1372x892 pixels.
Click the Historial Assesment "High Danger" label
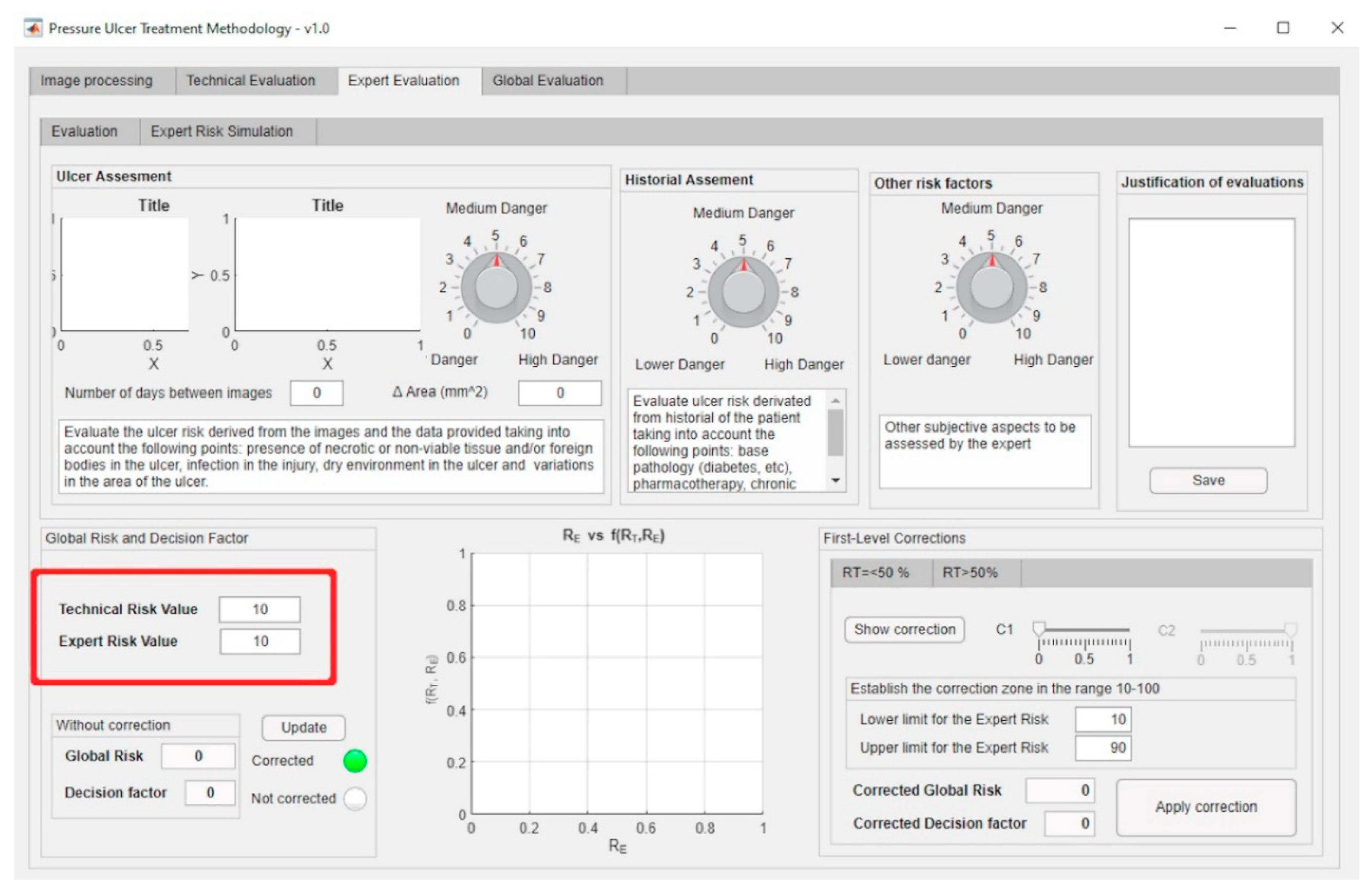803,365
